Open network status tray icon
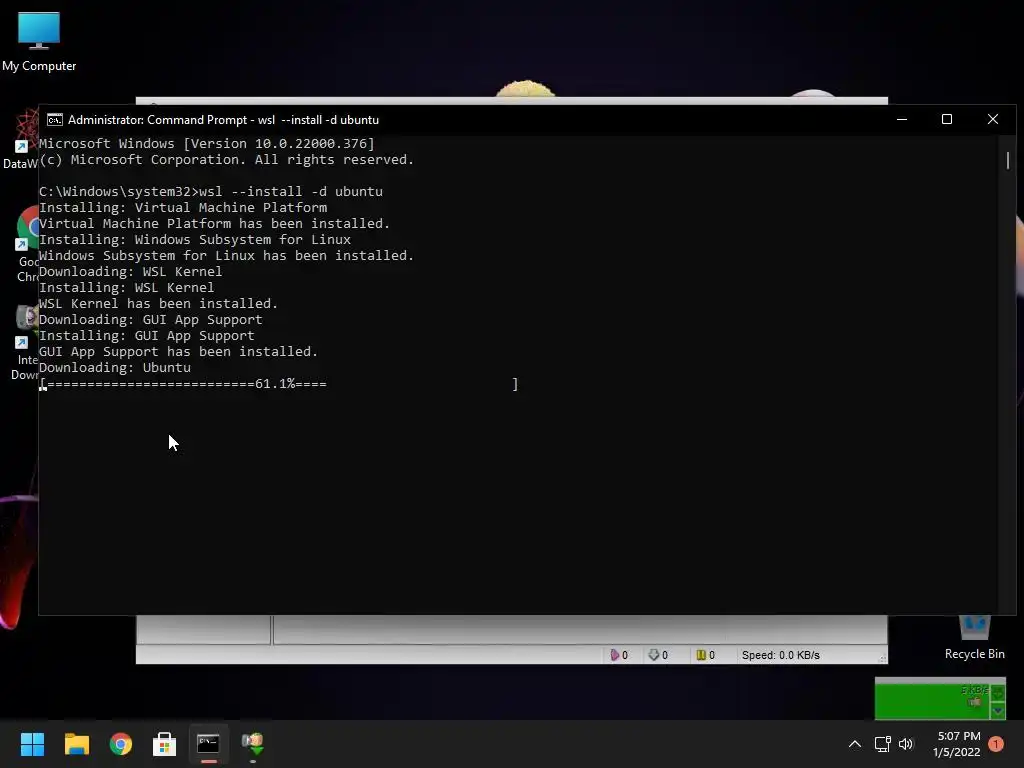The height and width of the screenshot is (768, 1024). coord(882,744)
